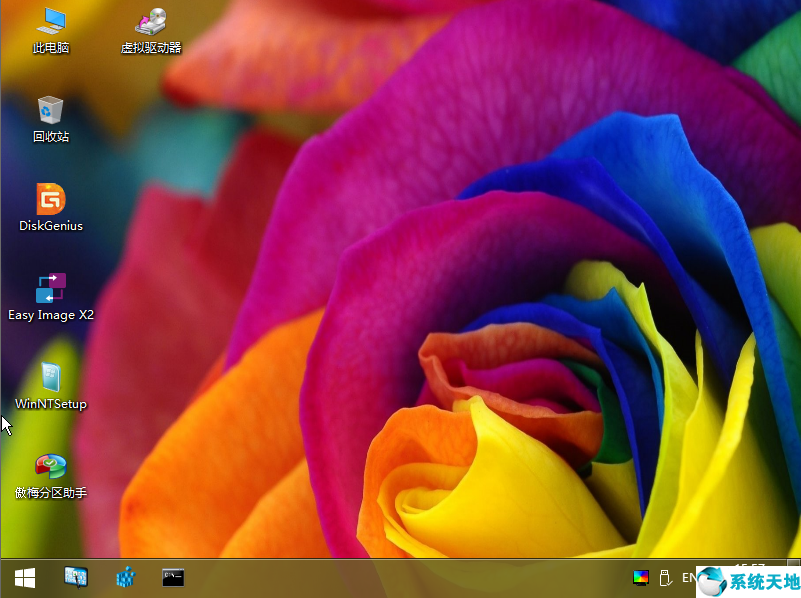Select the 傲梅分区助手 text label
The image size is (801, 598).
click(x=51, y=493)
